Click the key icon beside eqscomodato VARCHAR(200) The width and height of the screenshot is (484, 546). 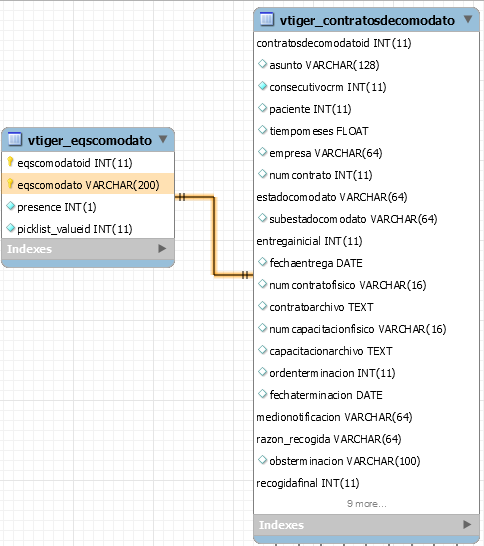[10, 184]
